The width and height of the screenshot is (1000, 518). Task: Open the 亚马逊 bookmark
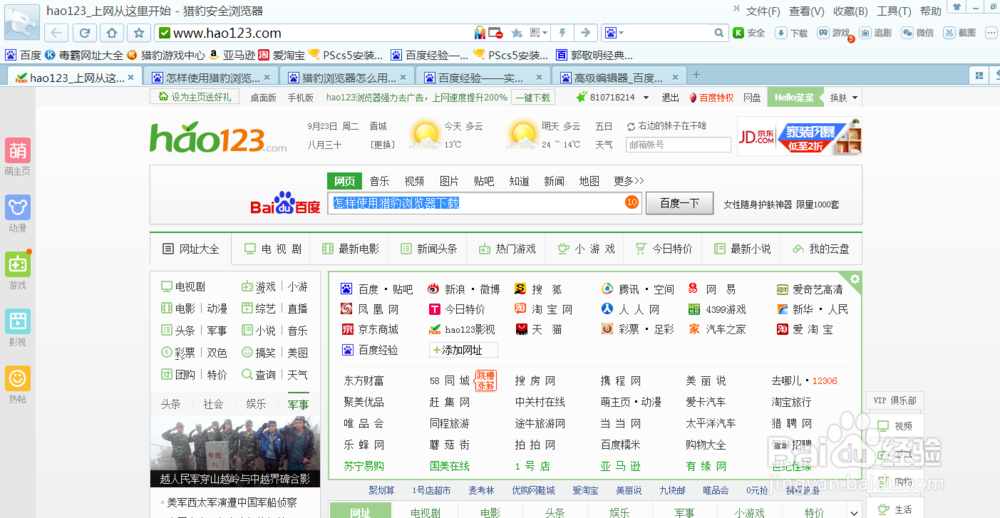[232, 55]
